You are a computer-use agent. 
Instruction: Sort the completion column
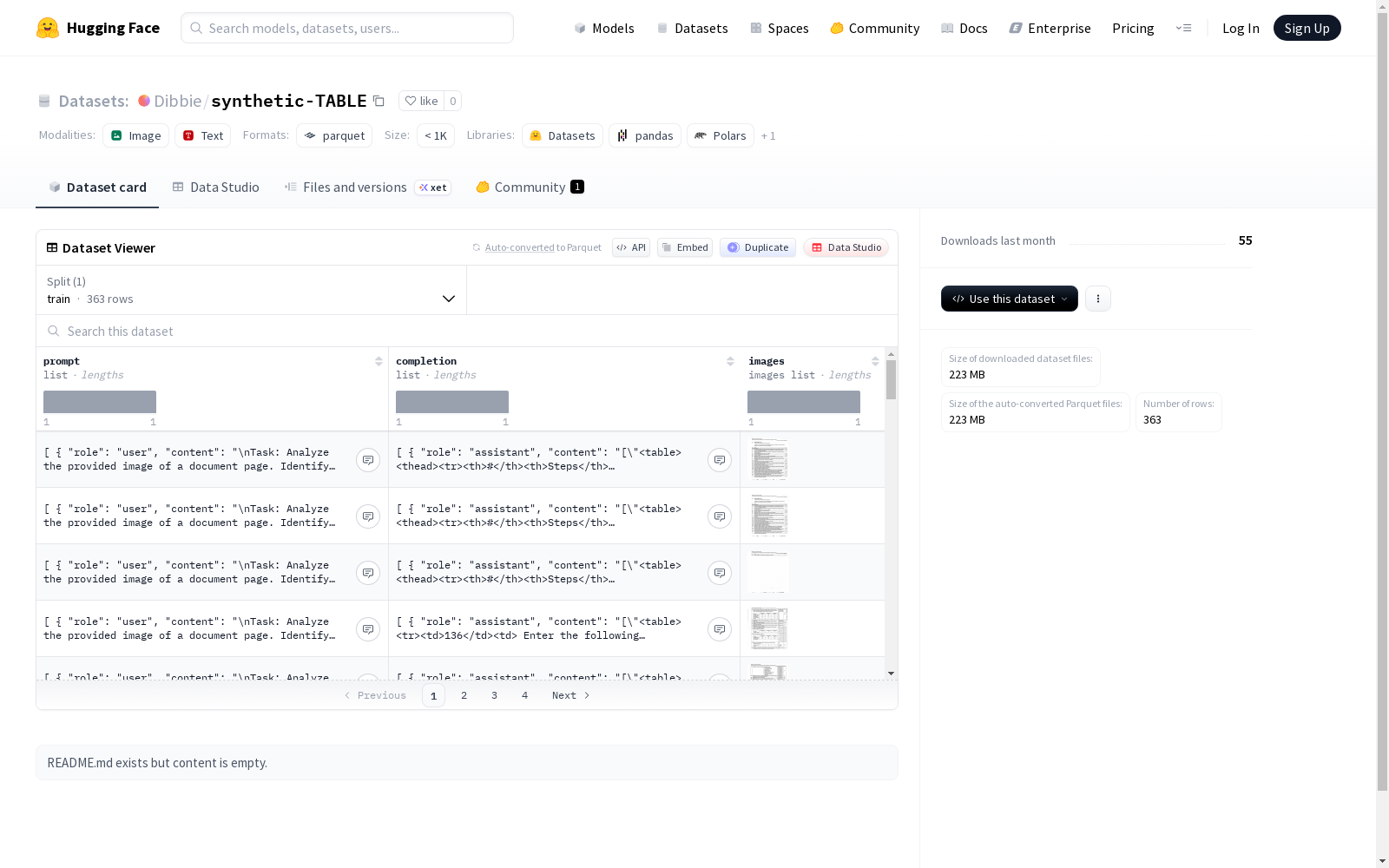730,361
